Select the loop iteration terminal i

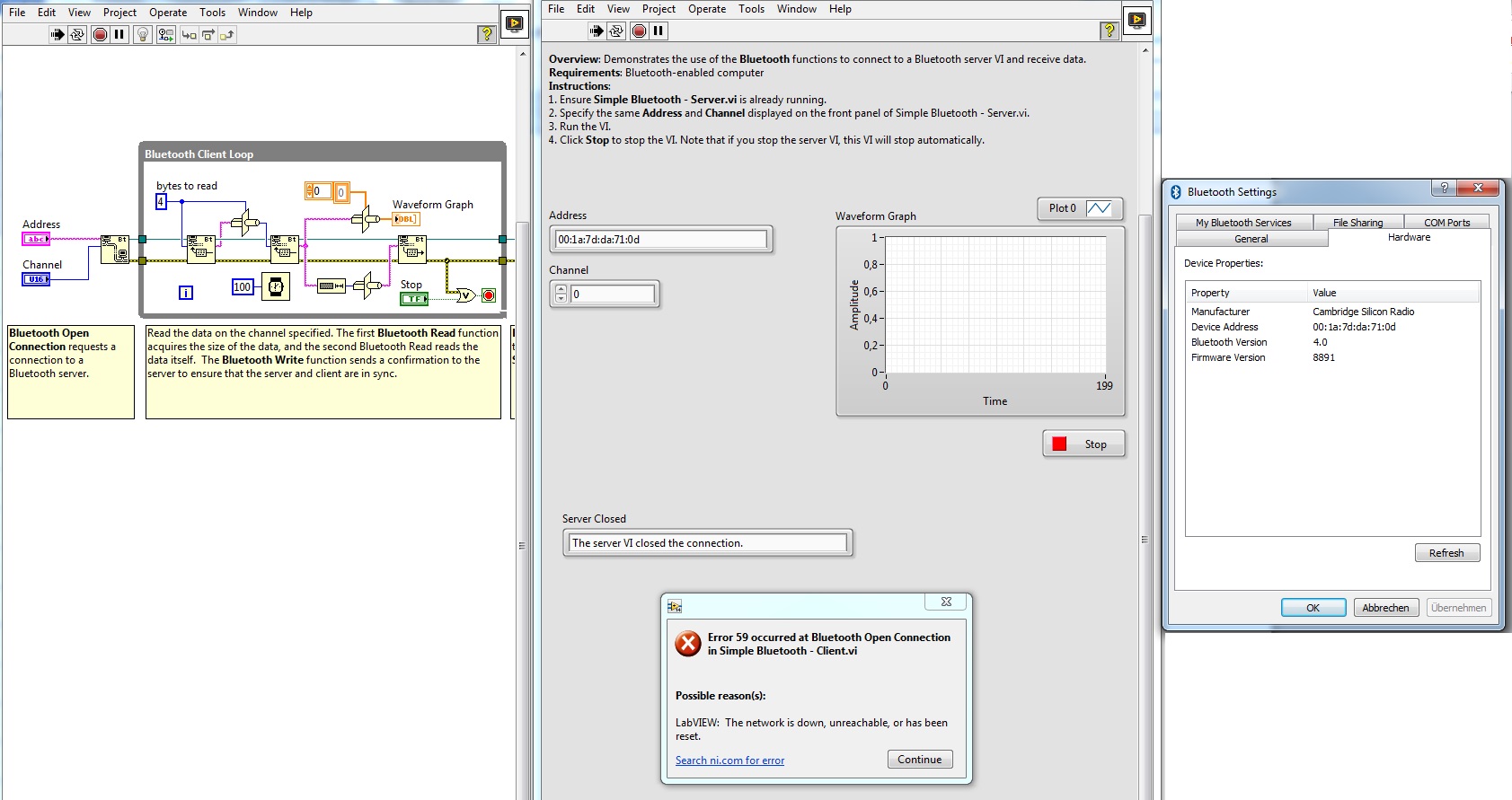pos(186,292)
